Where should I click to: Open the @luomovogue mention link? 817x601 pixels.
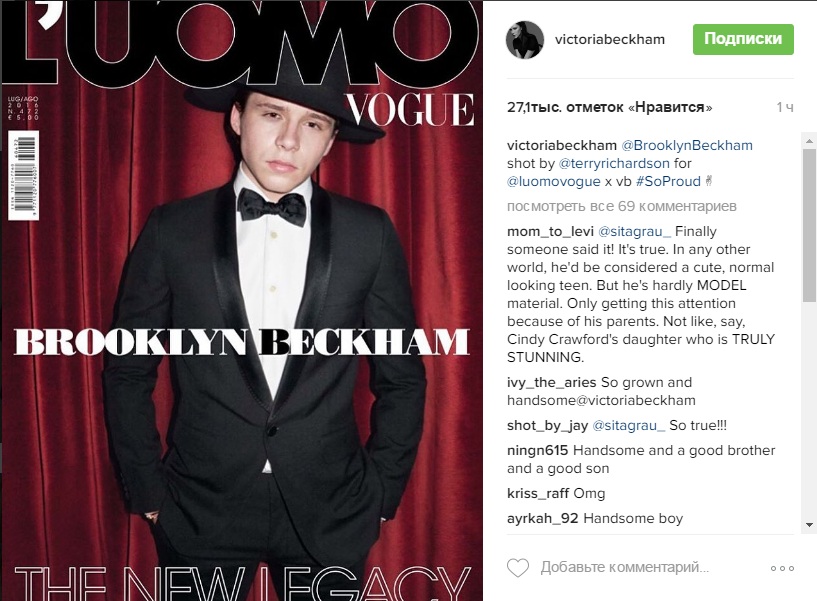pyautogui.click(x=553, y=181)
